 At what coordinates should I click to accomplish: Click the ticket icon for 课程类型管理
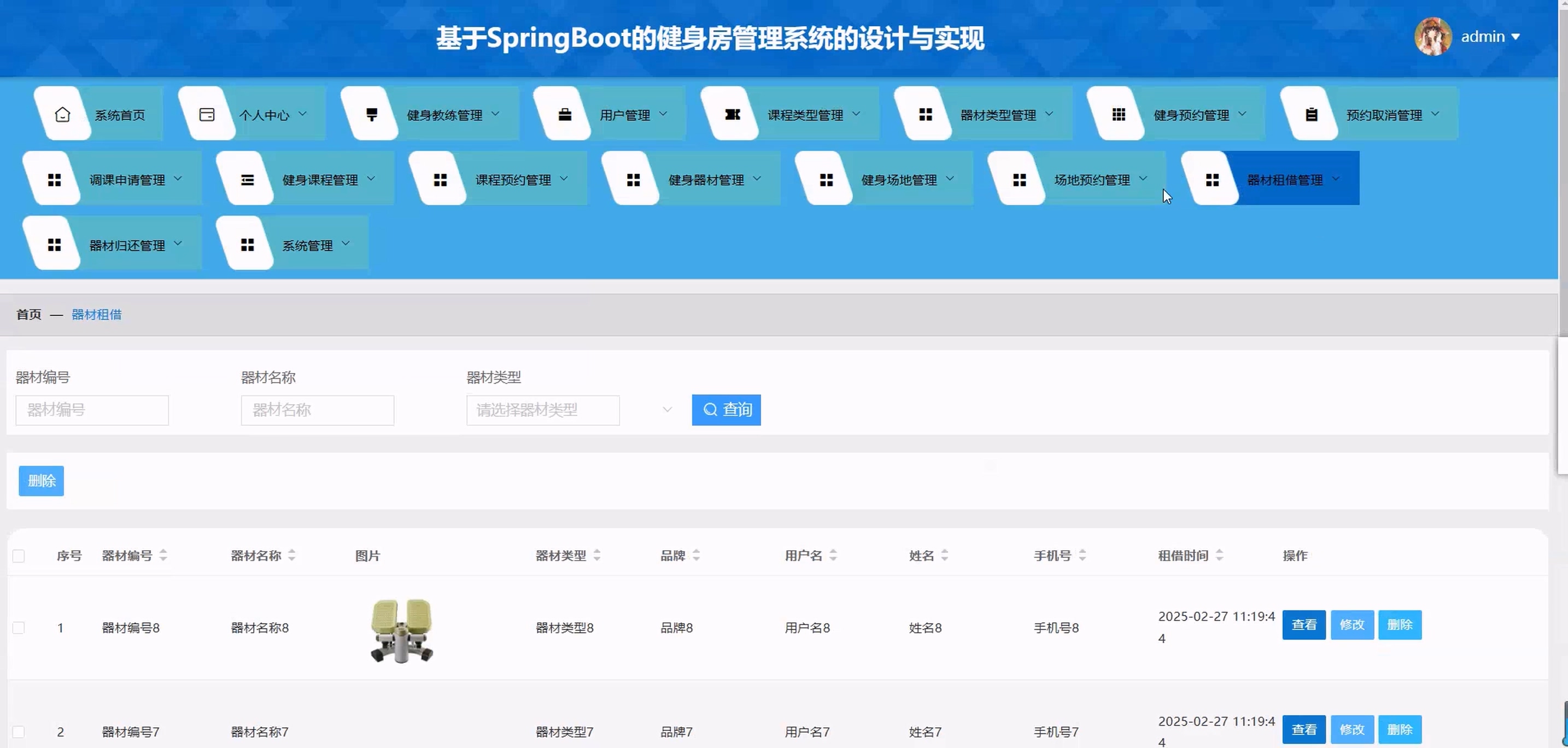(732, 114)
